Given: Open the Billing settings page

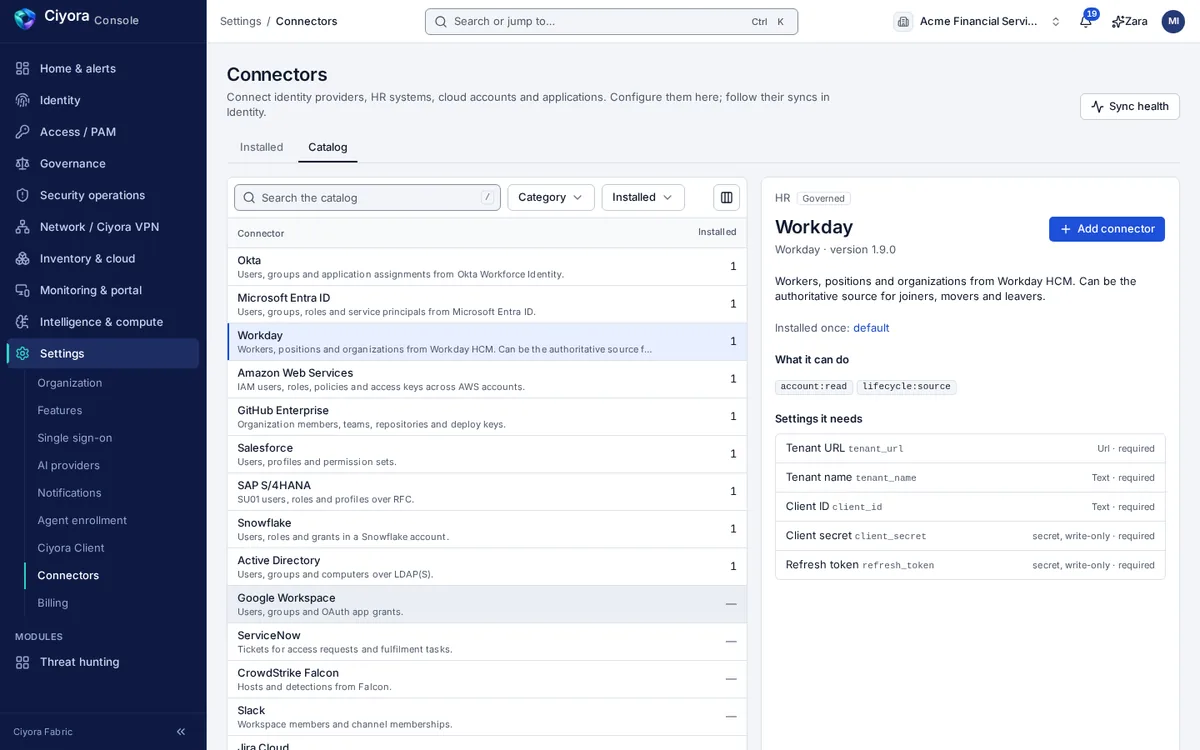Looking at the screenshot, I should [x=53, y=603].
